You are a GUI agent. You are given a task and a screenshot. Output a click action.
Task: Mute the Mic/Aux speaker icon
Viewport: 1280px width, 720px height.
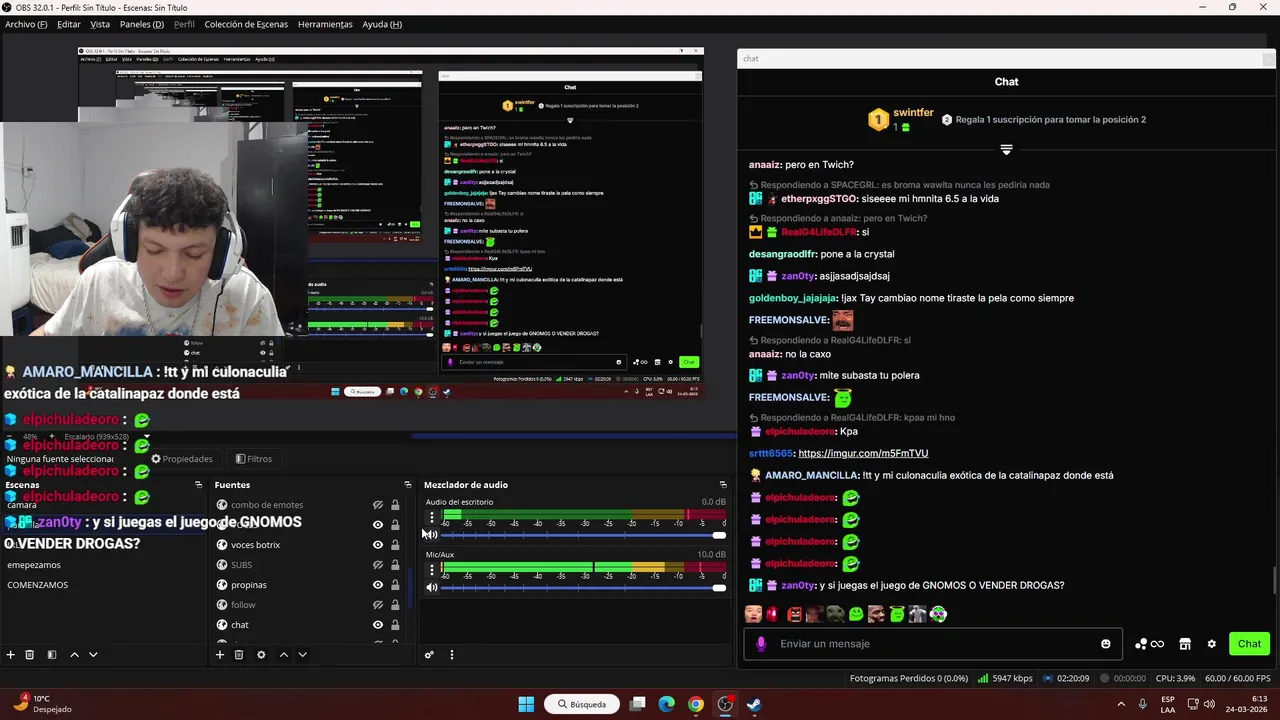tap(431, 587)
